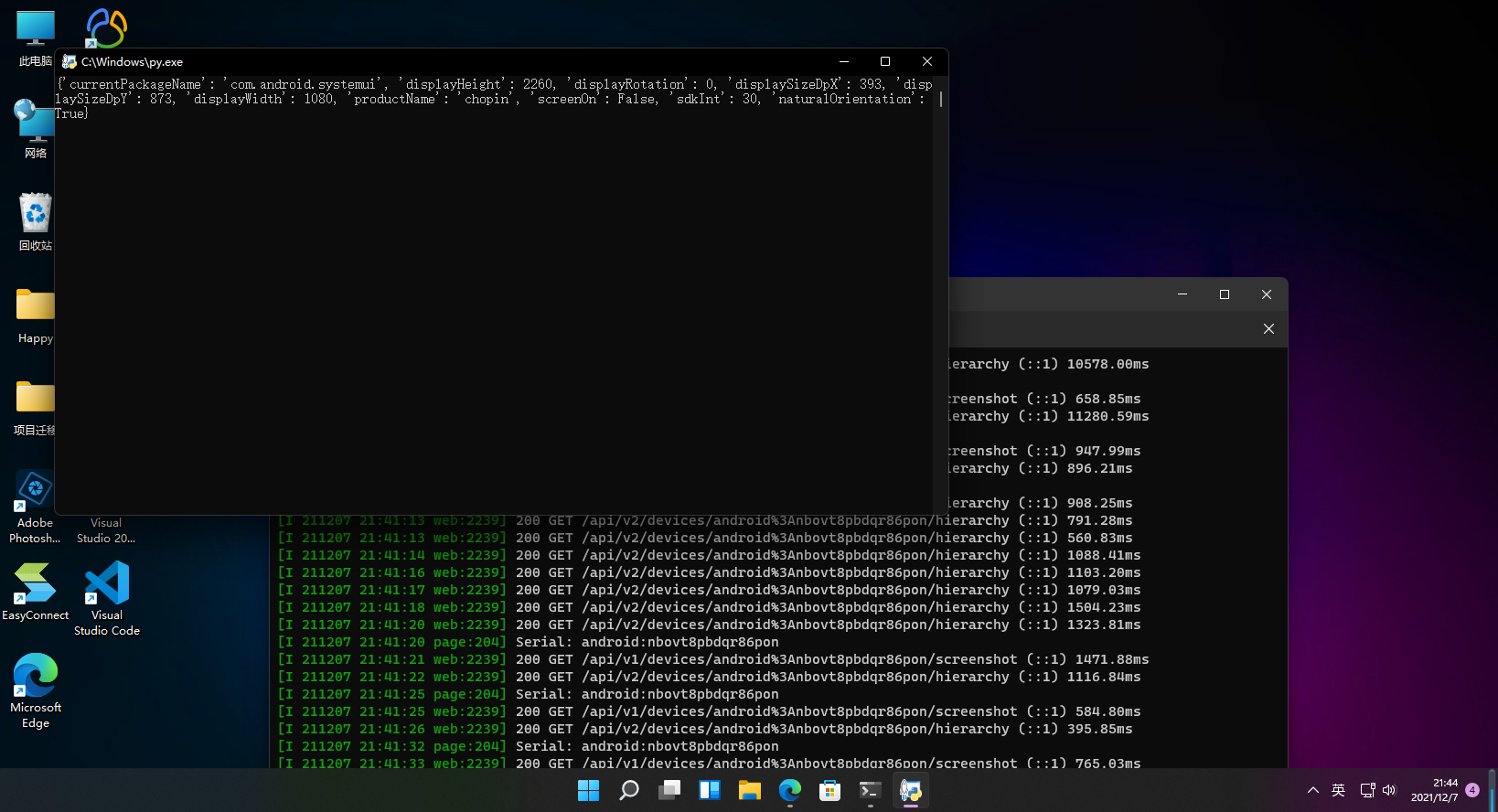Show hidden system tray icons

point(1313,790)
